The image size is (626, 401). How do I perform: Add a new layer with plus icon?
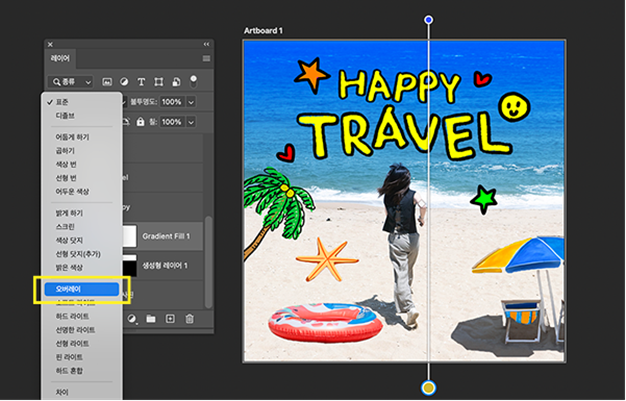tap(170, 319)
